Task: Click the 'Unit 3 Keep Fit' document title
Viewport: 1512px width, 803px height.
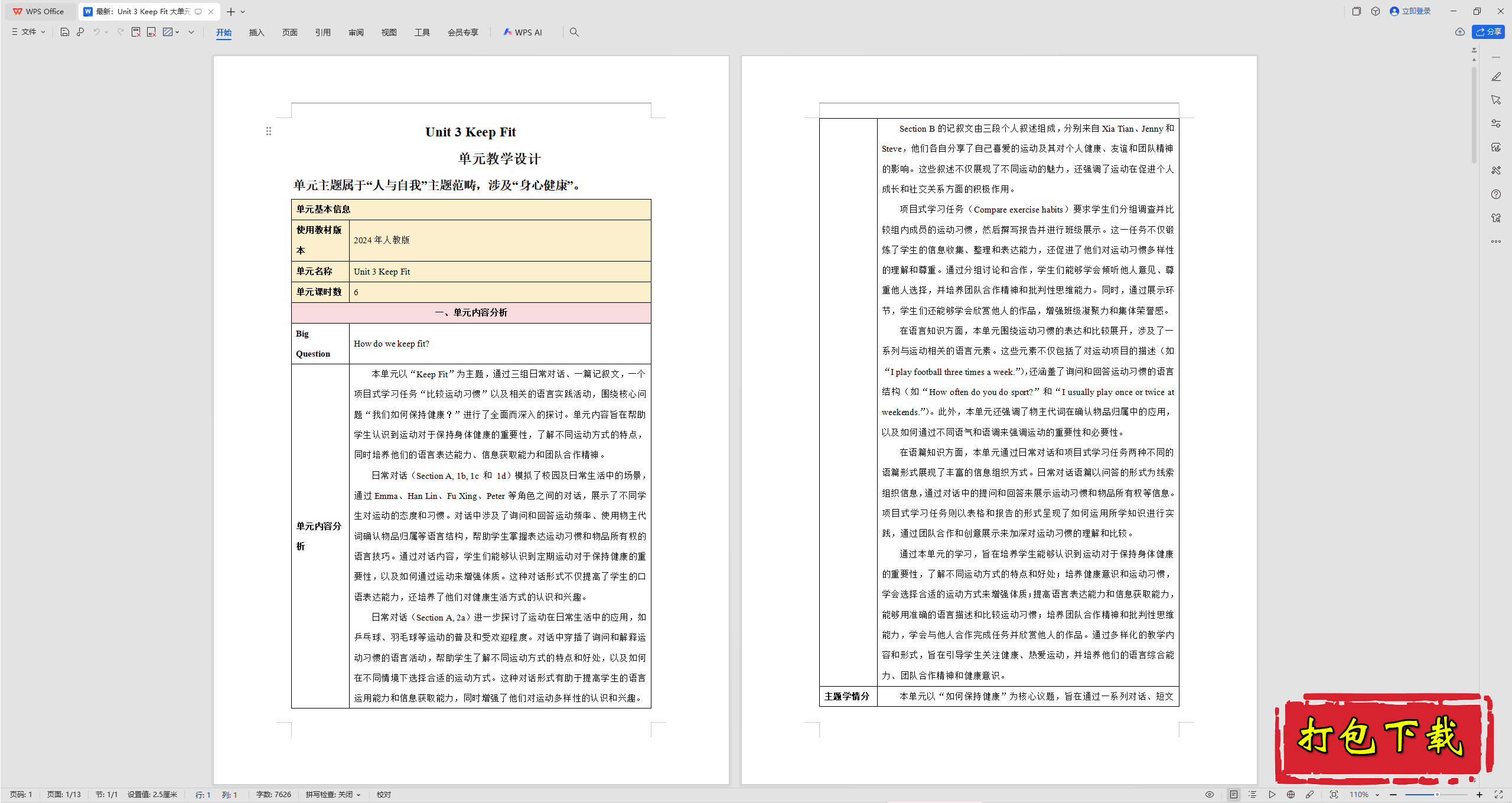Action: click(471, 132)
